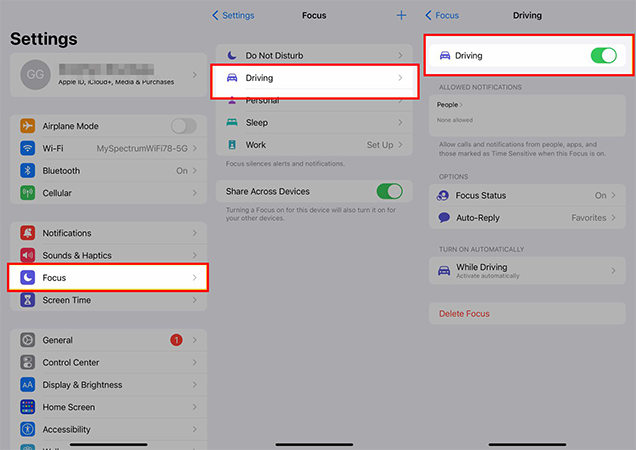The width and height of the screenshot is (636, 450).
Task: Tap the green Cellular icon
Action: click(27, 193)
